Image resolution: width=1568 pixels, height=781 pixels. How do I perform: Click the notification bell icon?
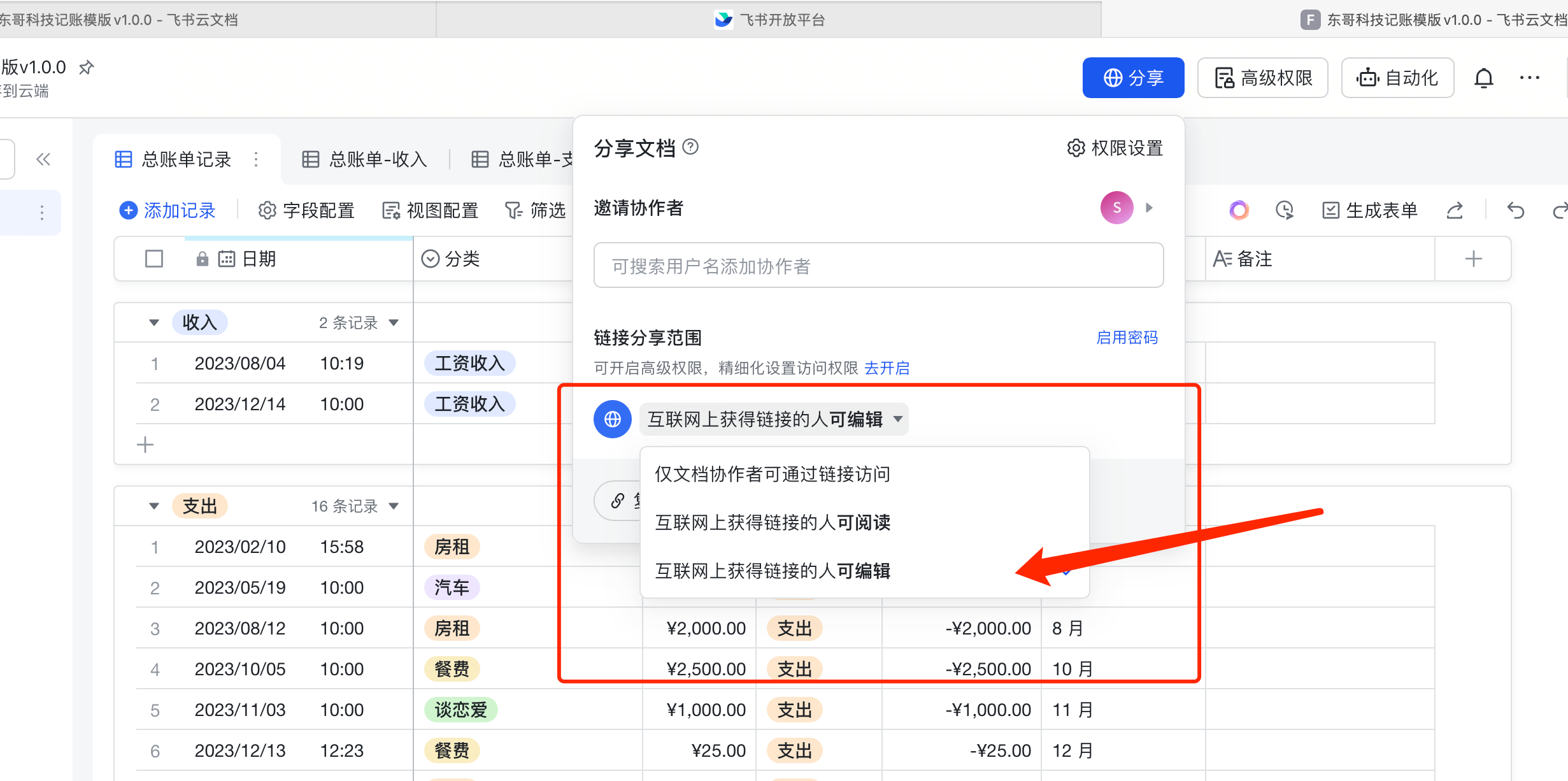1484,78
